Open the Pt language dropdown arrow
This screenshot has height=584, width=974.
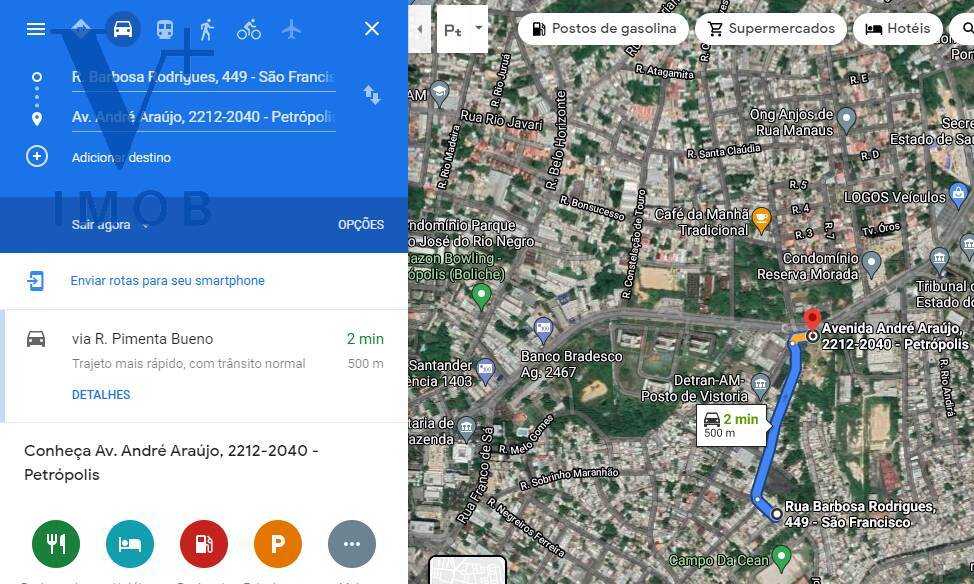(x=478, y=29)
